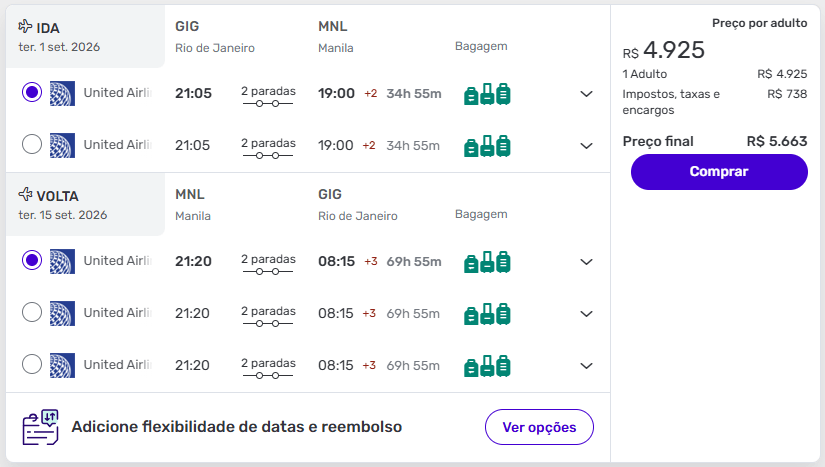Image resolution: width=825 pixels, height=467 pixels.
Task: Click the flexibility and refund ticket icon
Action: click(x=41, y=427)
